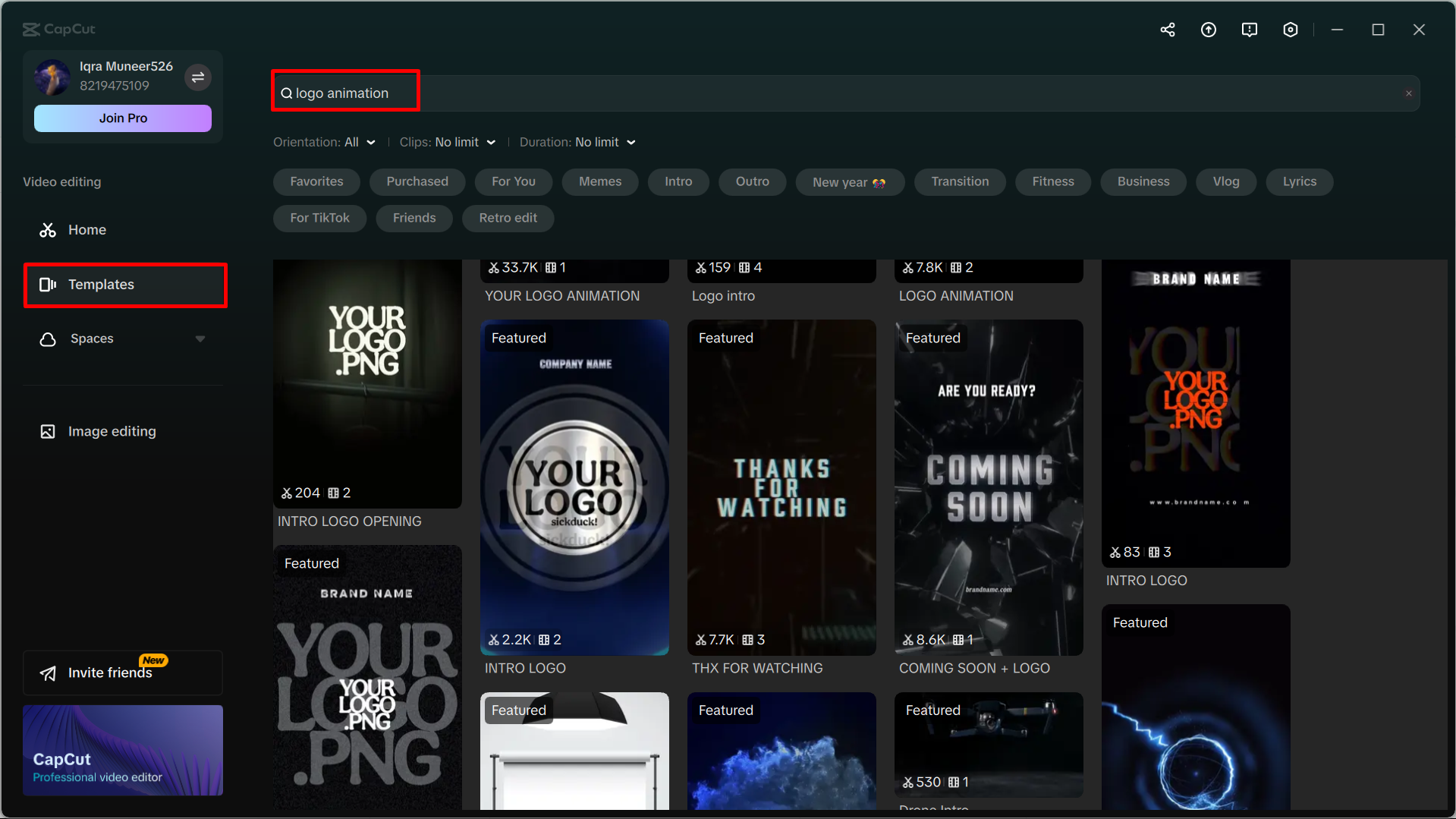Screen dimensions: 1456x819
Task: Select the Retro edit category chip
Action: coord(508,218)
